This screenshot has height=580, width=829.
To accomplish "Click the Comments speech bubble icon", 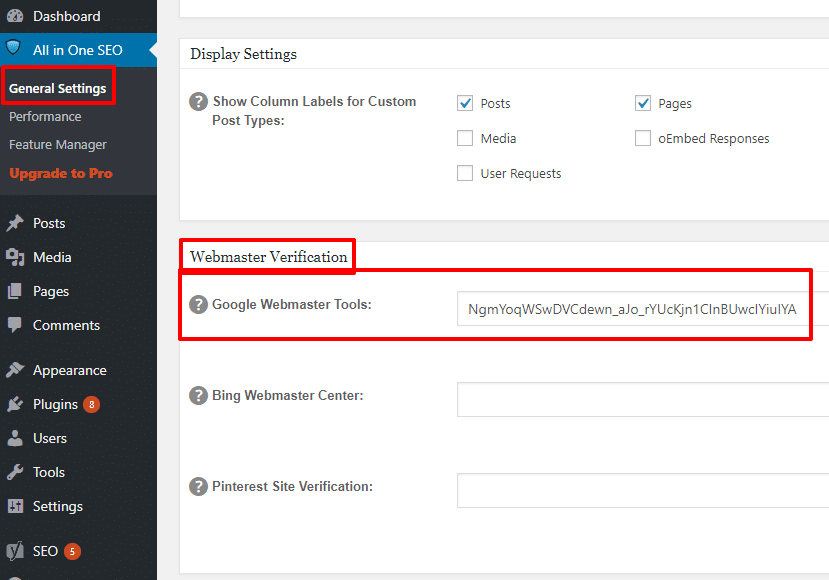I will point(15,325).
